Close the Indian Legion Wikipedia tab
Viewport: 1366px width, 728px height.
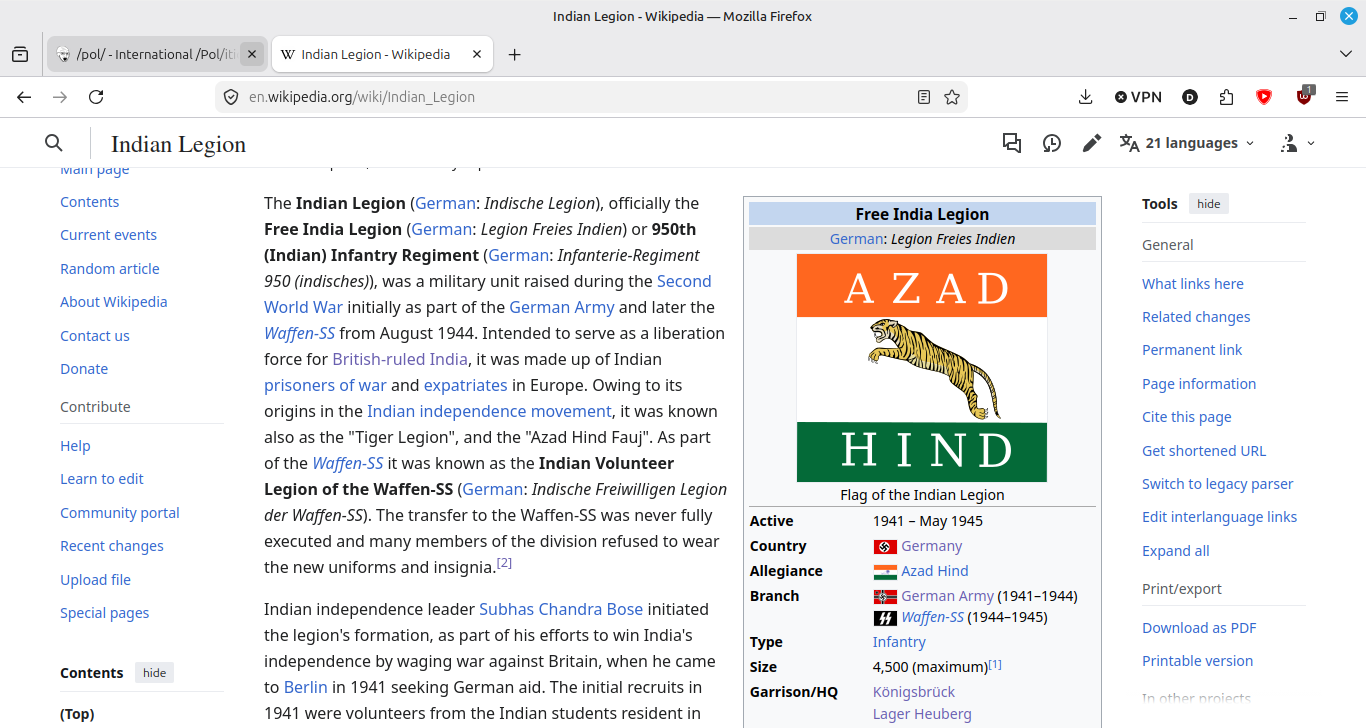click(477, 54)
